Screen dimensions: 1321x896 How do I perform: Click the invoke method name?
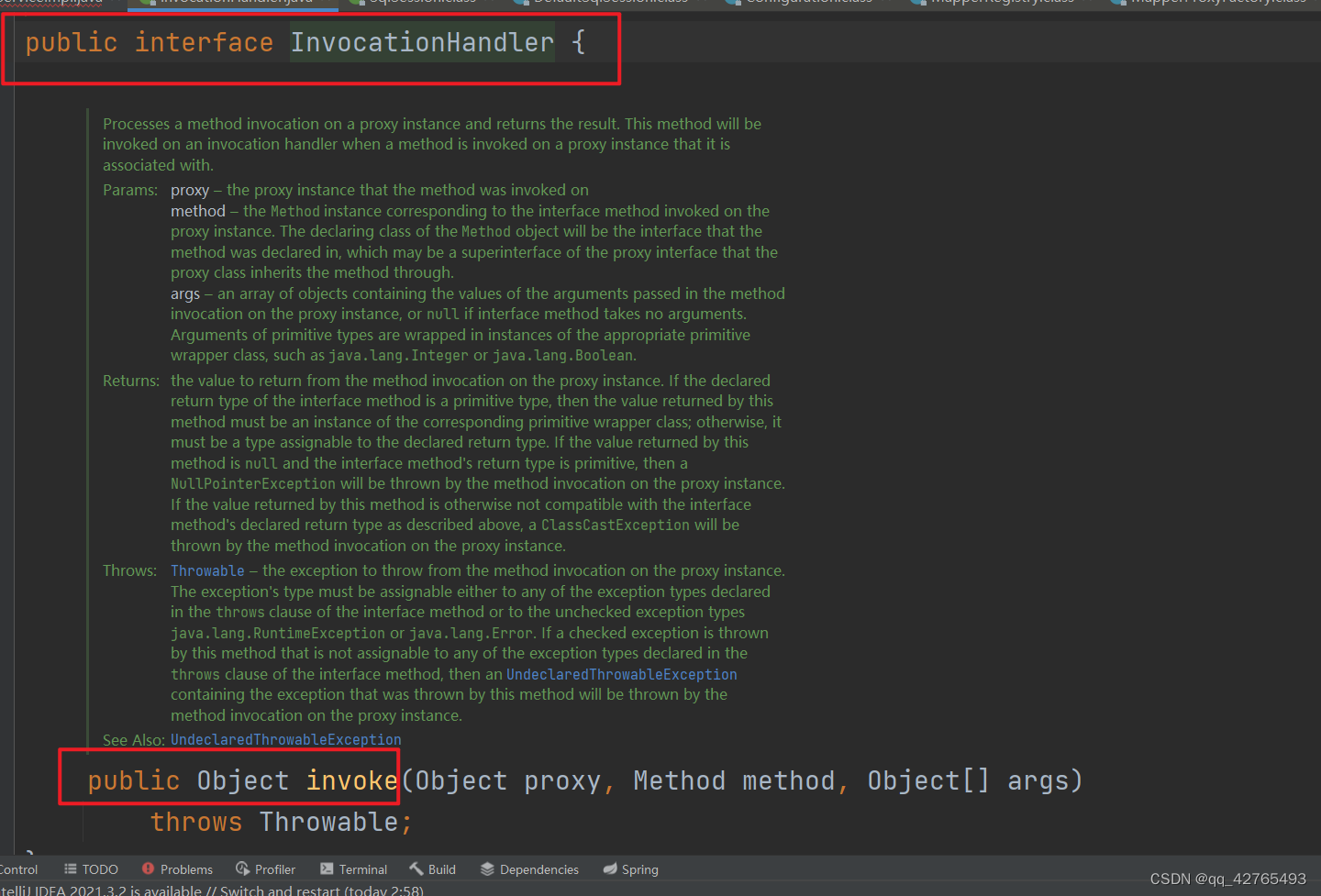point(351,780)
